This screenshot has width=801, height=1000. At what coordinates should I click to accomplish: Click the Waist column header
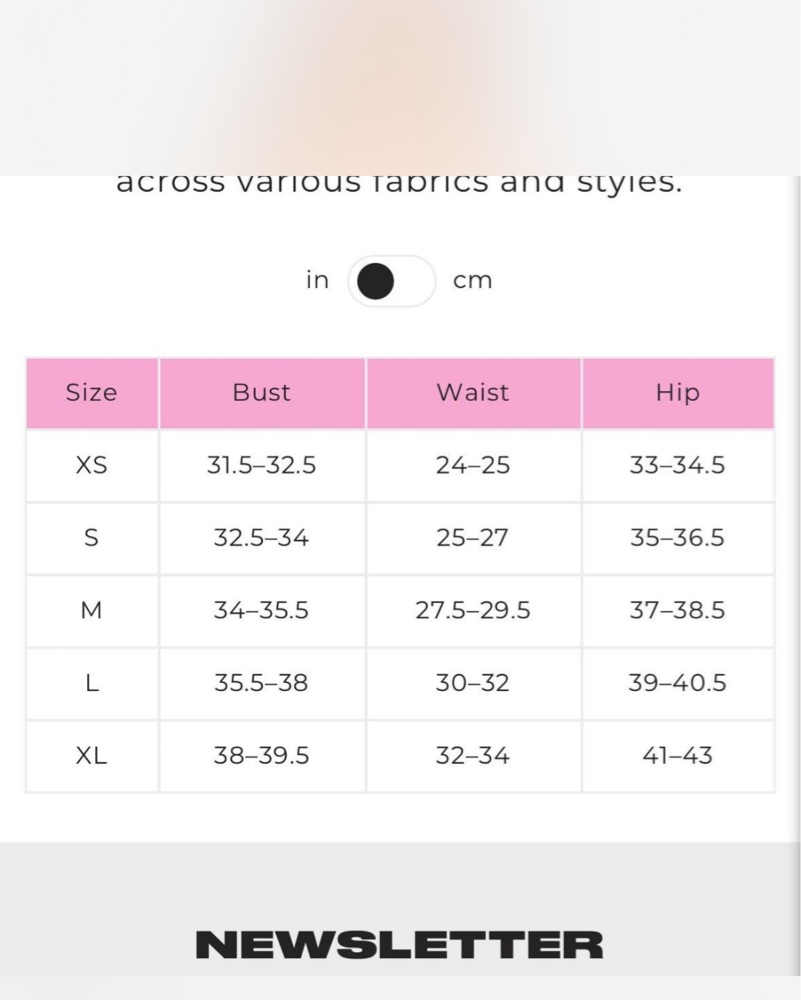coord(473,393)
